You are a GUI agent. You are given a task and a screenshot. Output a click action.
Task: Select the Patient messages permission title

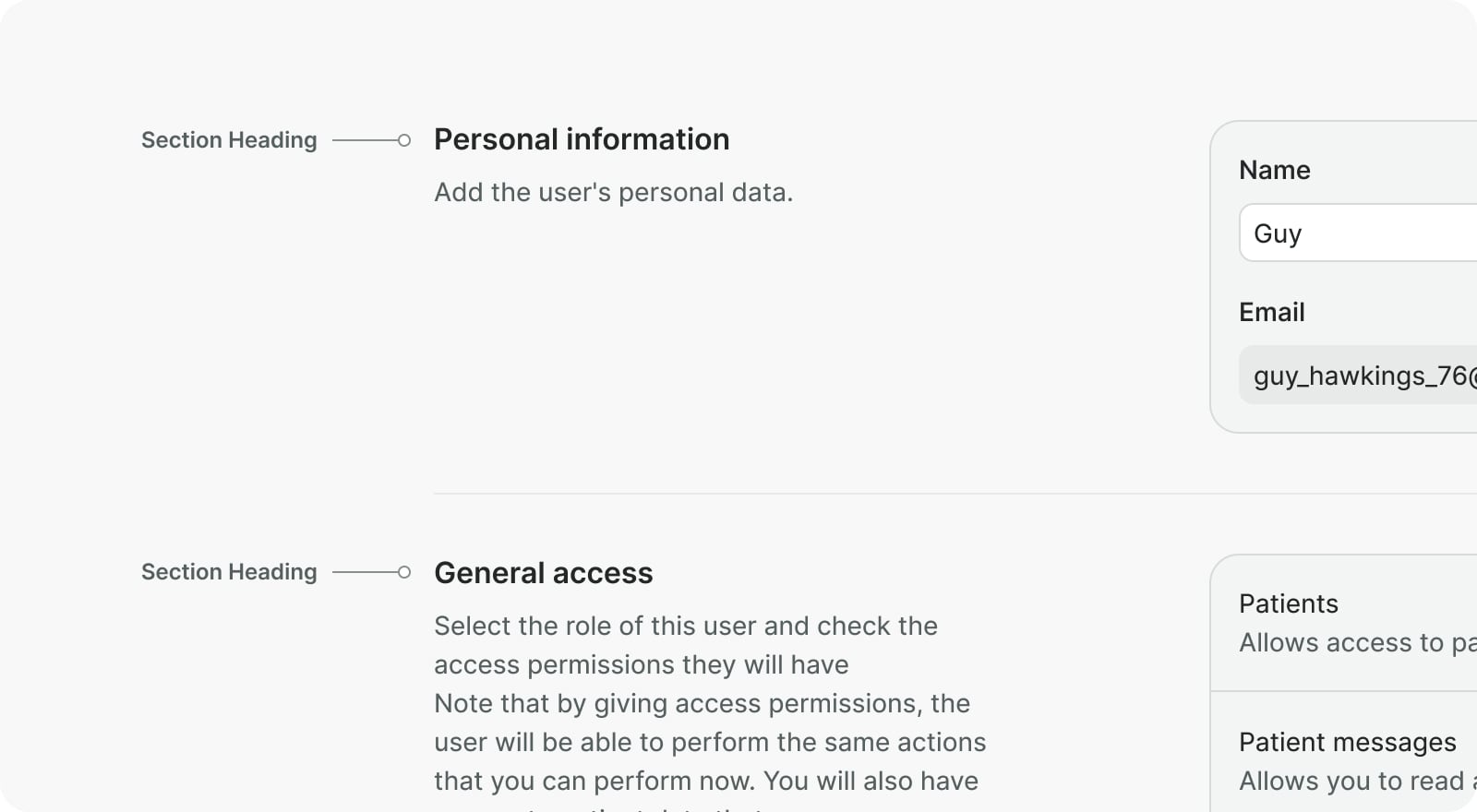pos(1347,742)
